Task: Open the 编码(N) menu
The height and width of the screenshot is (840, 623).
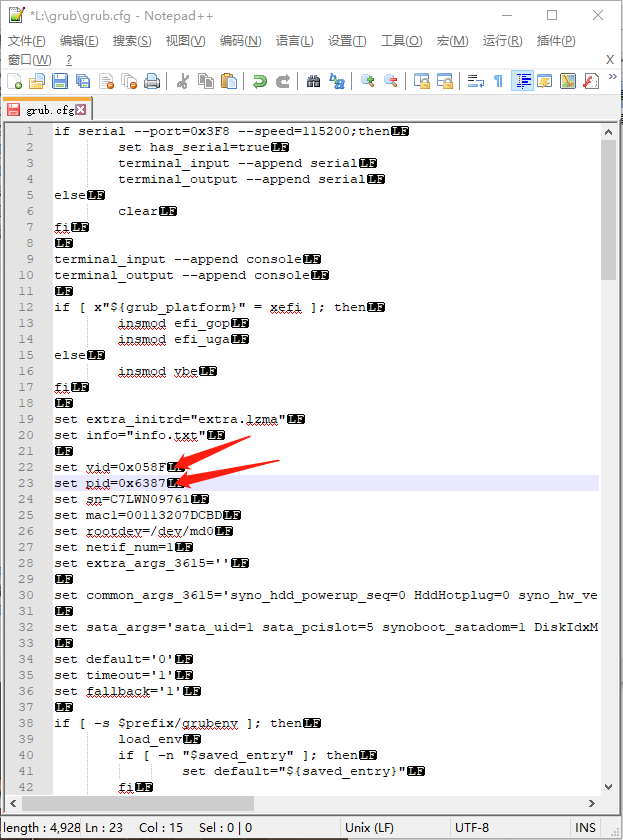Action: 241,41
